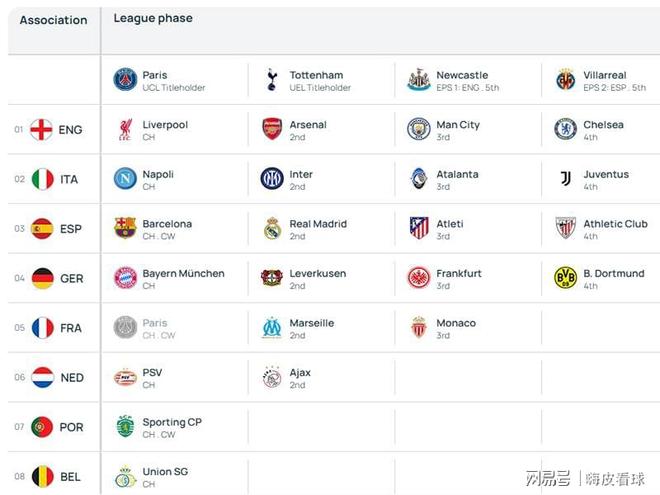This screenshot has height=495, width=660.
Task: Open the Newcastle team name link
Action: point(462,75)
